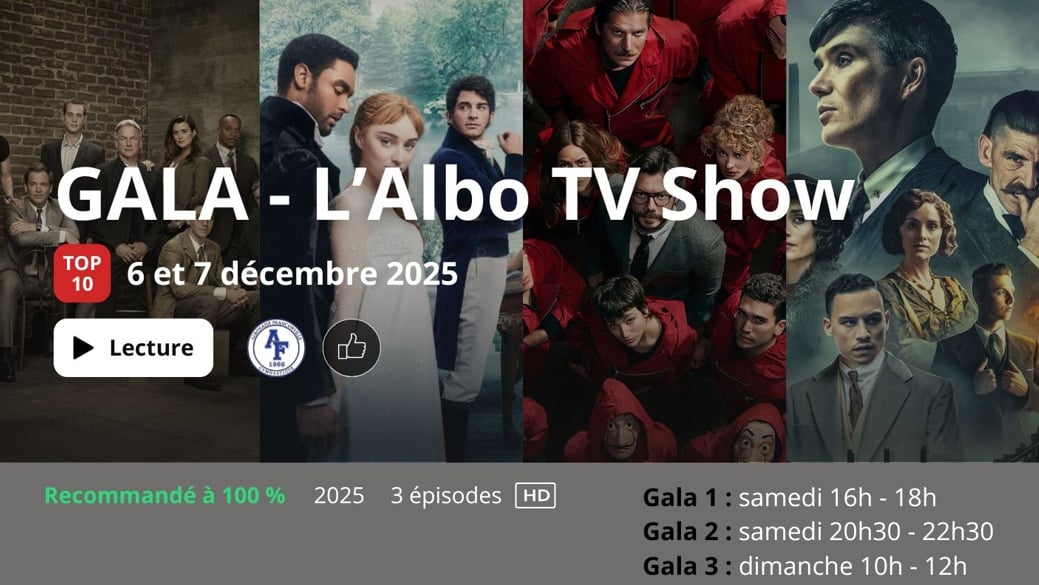Select the GALA - L'Albo TV Show title
1039x585 pixels.
point(456,194)
